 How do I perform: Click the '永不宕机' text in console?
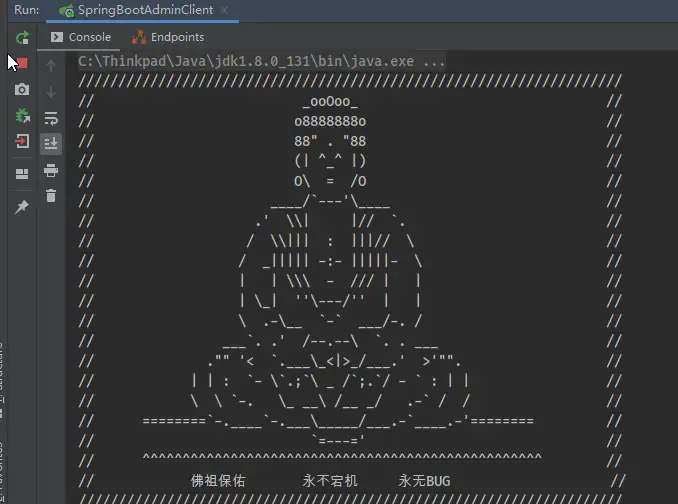(330, 481)
